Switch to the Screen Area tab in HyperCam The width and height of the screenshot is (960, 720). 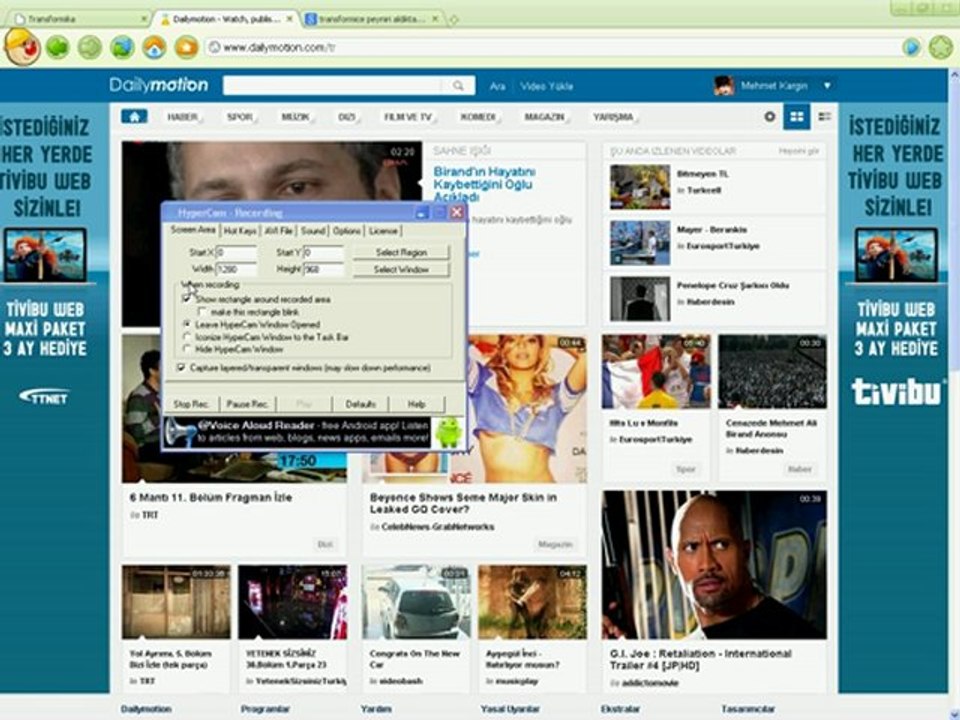pyautogui.click(x=193, y=230)
